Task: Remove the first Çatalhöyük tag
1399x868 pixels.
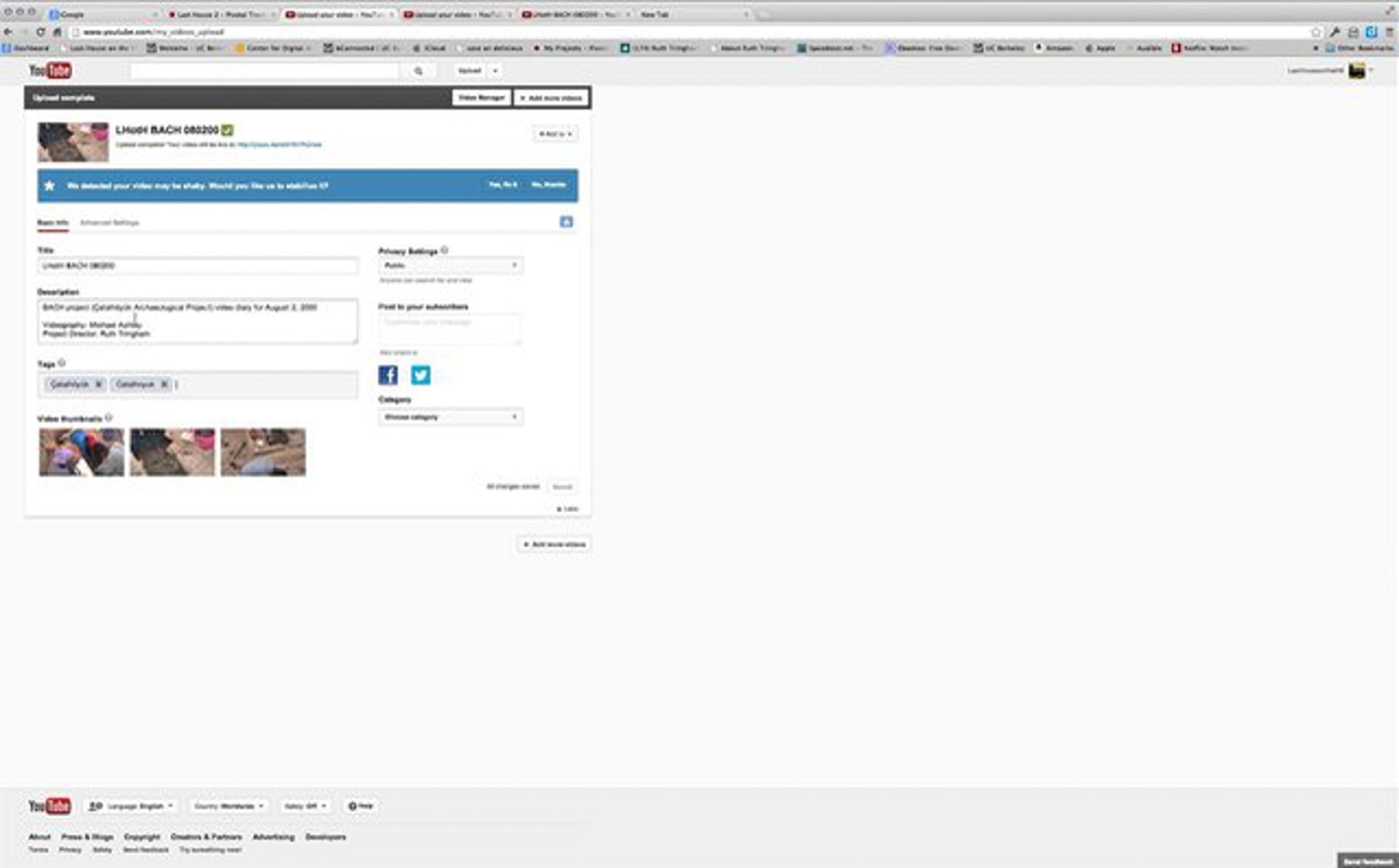Action: pyautogui.click(x=99, y=384)
